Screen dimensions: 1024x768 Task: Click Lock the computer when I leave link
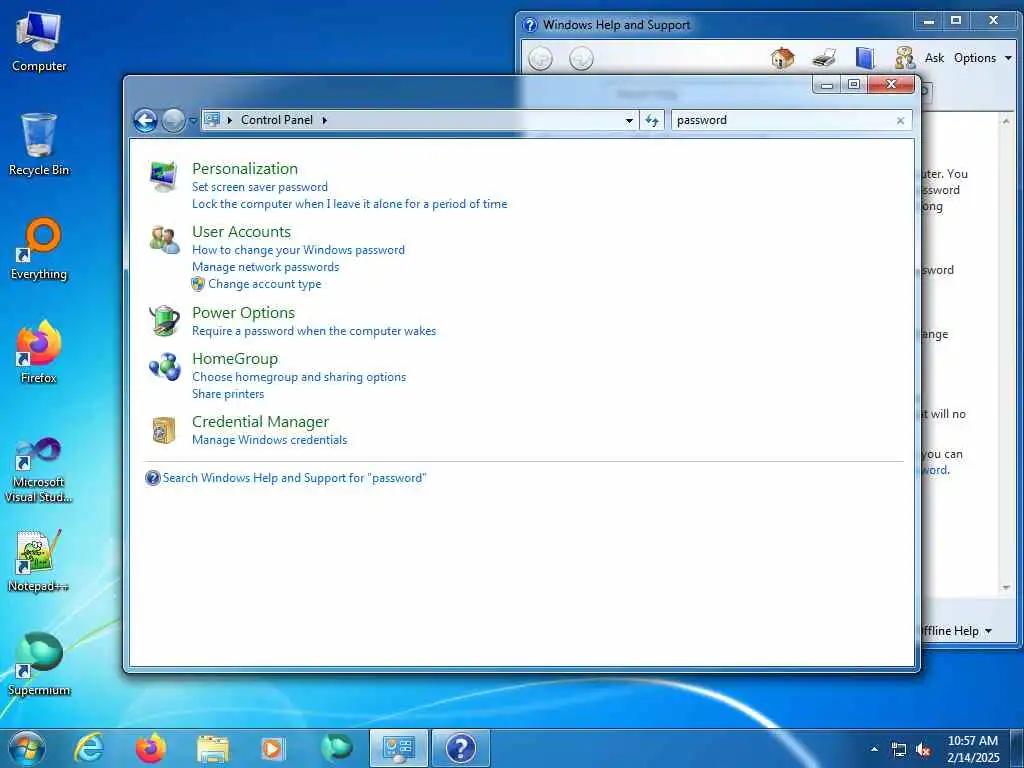(349, 204)
